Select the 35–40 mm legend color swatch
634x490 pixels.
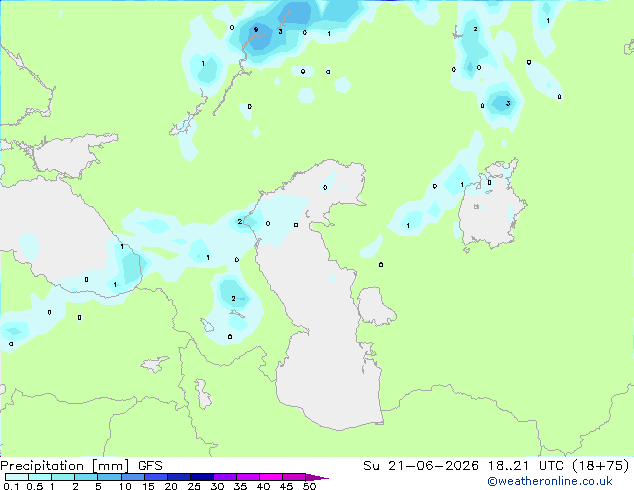pyautogui.click(x=248, y=477)
